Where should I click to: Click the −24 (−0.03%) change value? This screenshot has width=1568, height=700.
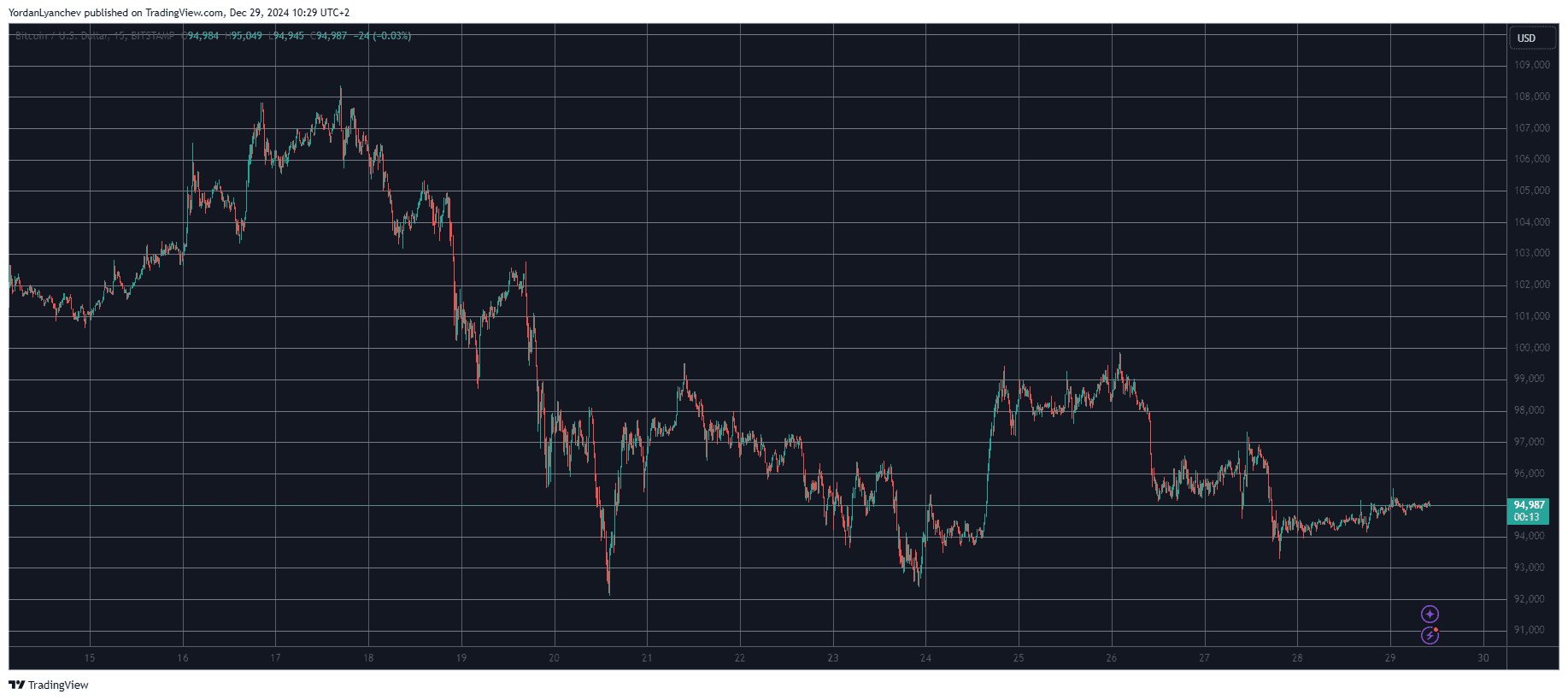[x=382, y=36]
